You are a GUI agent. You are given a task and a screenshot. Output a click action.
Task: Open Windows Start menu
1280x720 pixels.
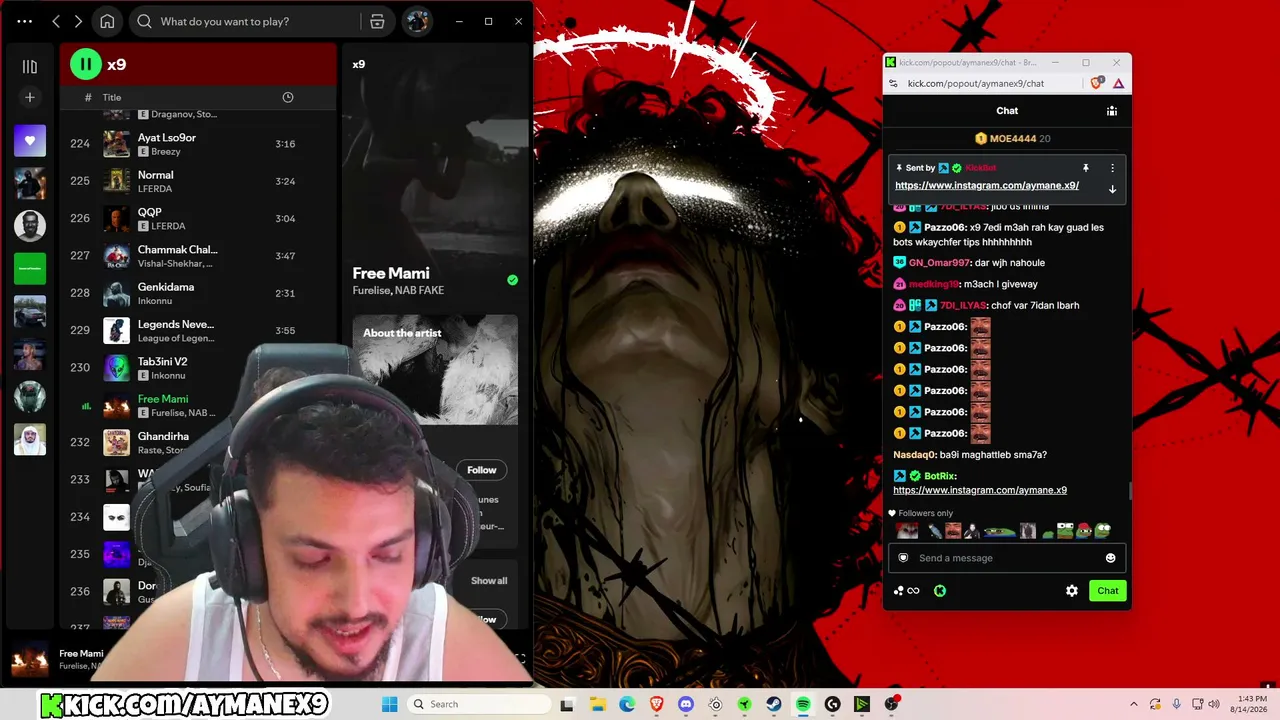click(x=390, y=704)
